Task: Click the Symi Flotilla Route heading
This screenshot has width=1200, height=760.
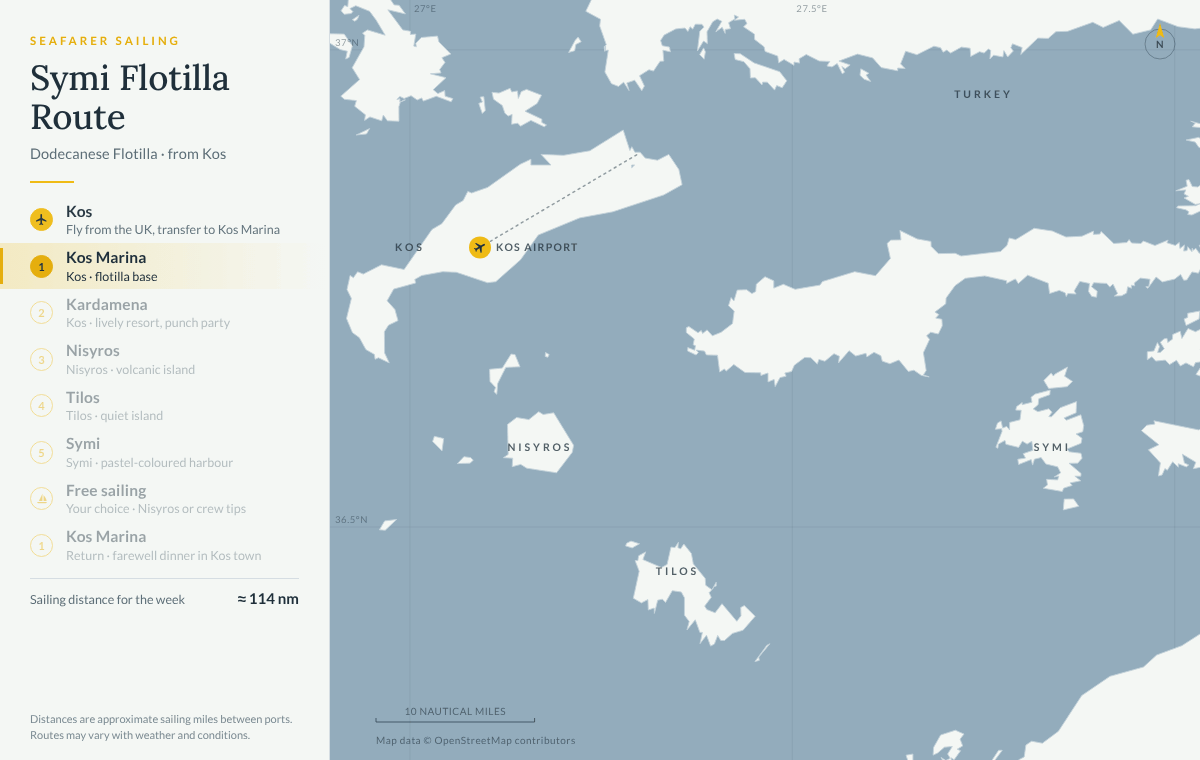Action: click(130, 97)
